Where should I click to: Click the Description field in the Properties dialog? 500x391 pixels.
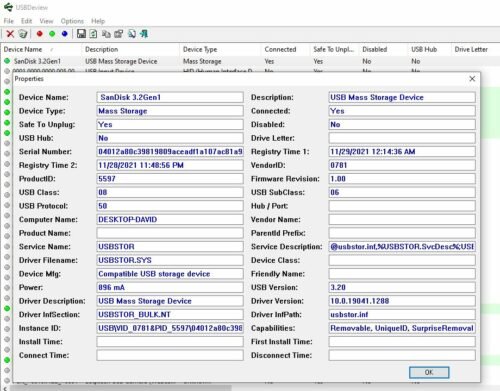402,97
